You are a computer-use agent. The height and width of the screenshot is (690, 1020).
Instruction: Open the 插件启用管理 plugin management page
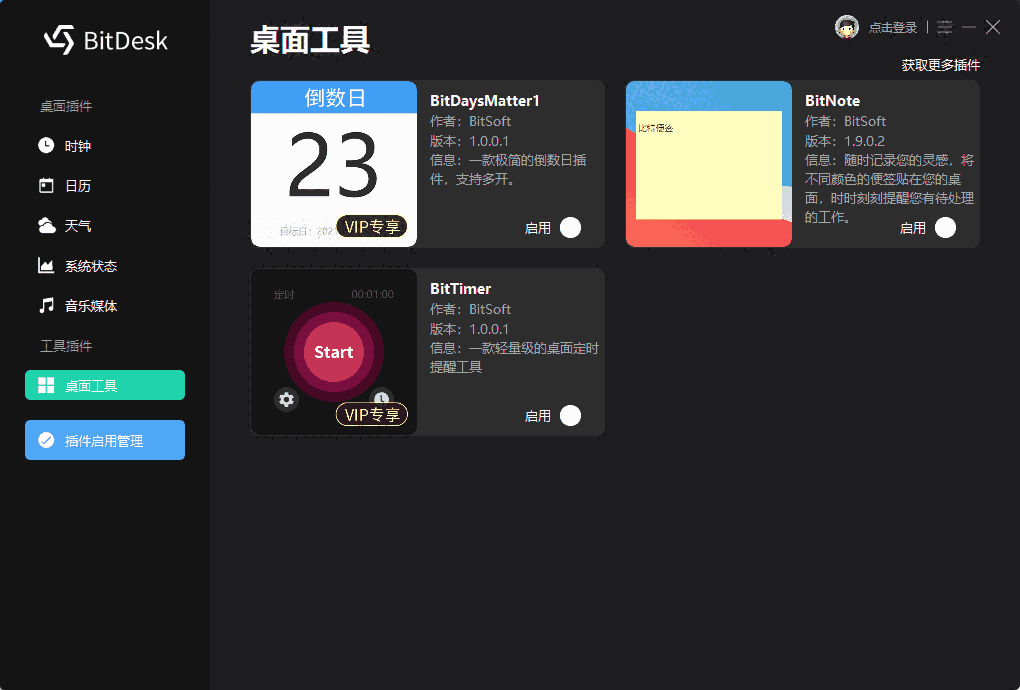tap(104, 440)
